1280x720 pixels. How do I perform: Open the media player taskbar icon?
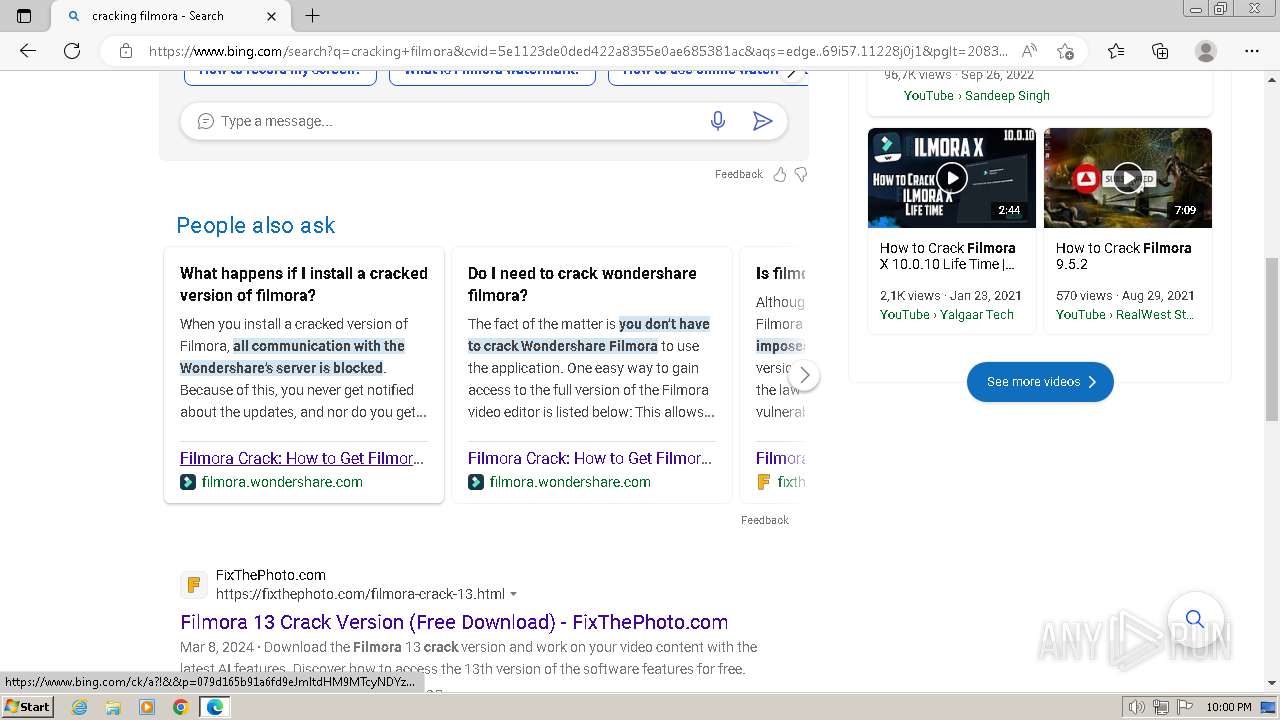tap(147, 707)
